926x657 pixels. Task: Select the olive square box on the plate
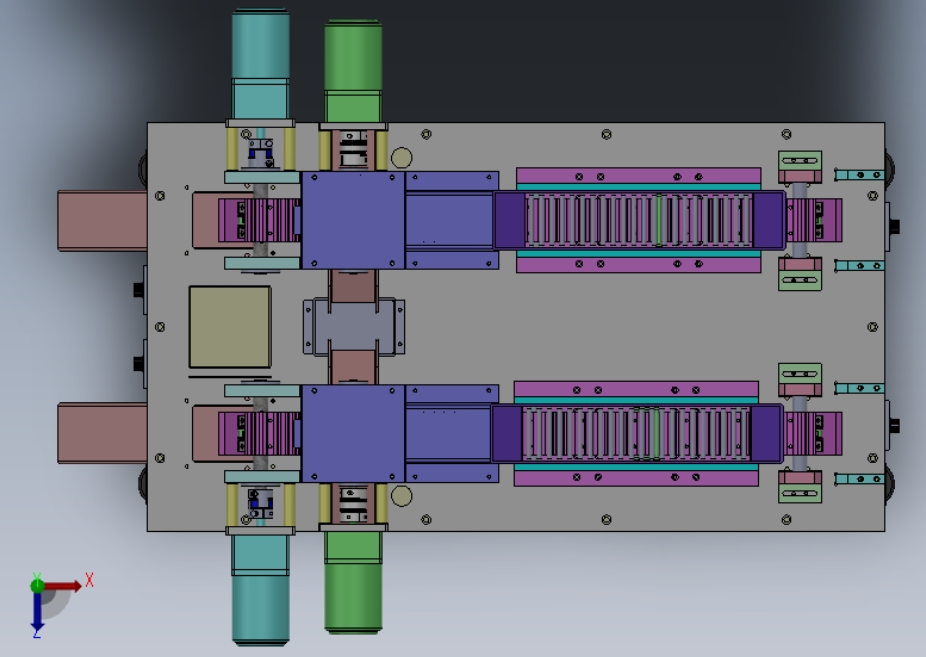tap(230, 327)
